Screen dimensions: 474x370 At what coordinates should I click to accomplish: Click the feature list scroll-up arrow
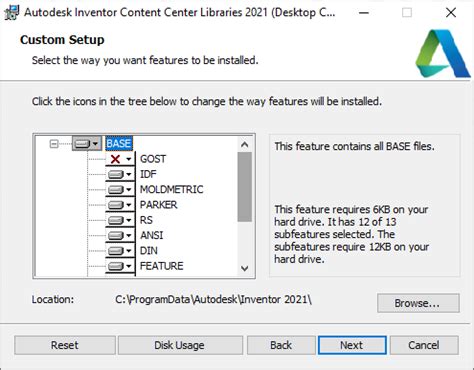[245, 144]
